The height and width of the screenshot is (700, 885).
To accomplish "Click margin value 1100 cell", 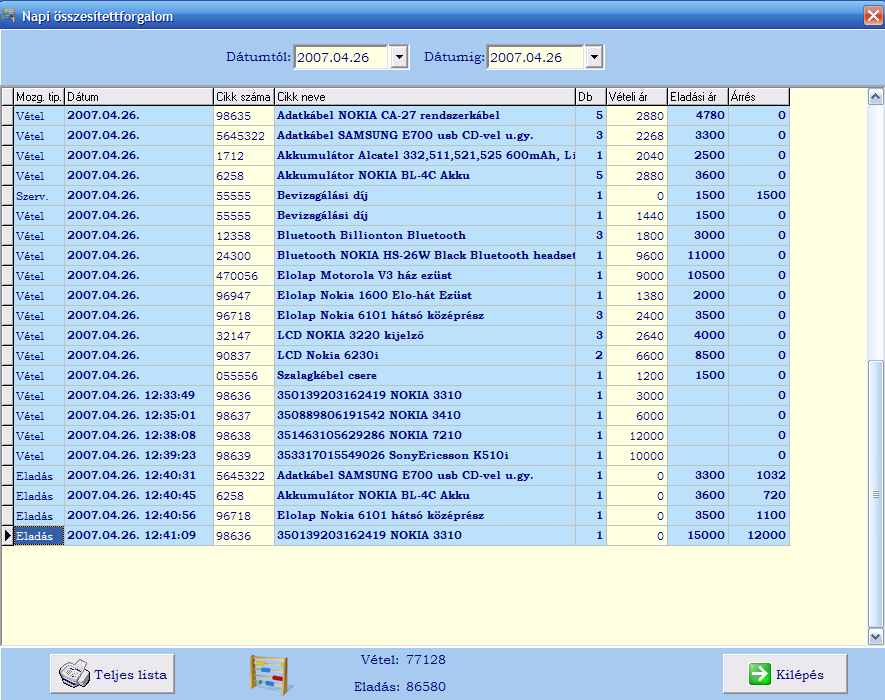I will coord(759,516).
